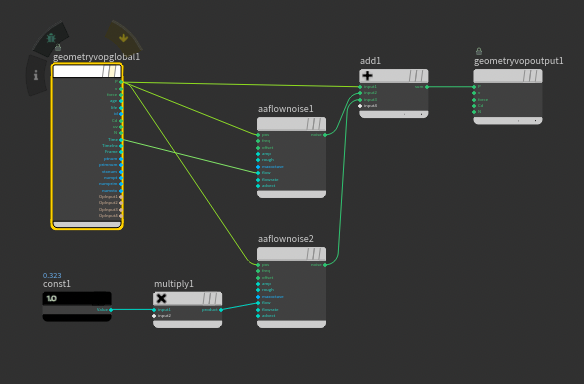Screen dimensions: 584x384
Task: Click sum output port on add1
Action: pyautogui.click(x=427, y=87)
